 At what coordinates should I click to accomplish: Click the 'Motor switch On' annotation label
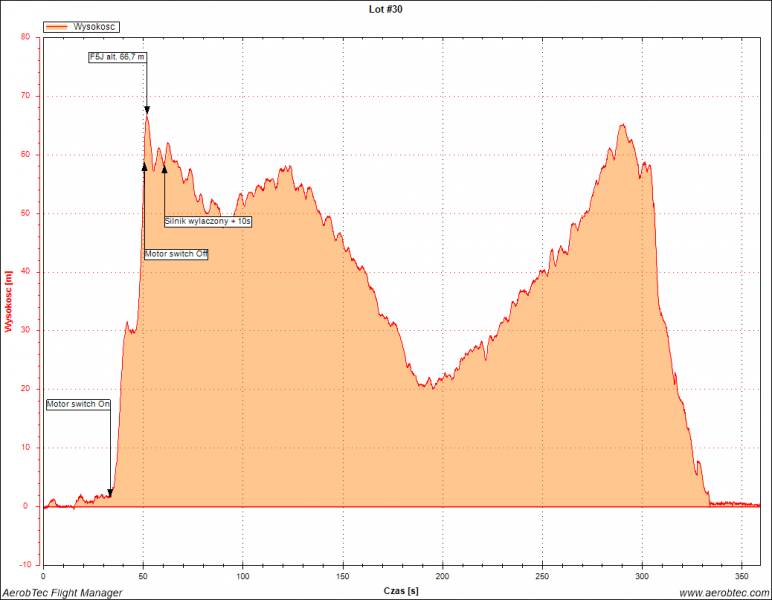coord(79,404)
